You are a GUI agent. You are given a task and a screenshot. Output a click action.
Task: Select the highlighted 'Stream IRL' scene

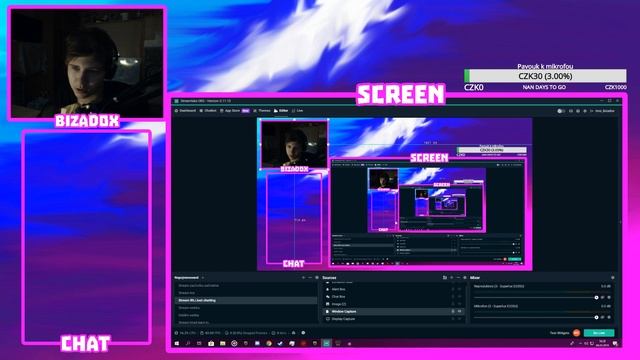(246, 300)
